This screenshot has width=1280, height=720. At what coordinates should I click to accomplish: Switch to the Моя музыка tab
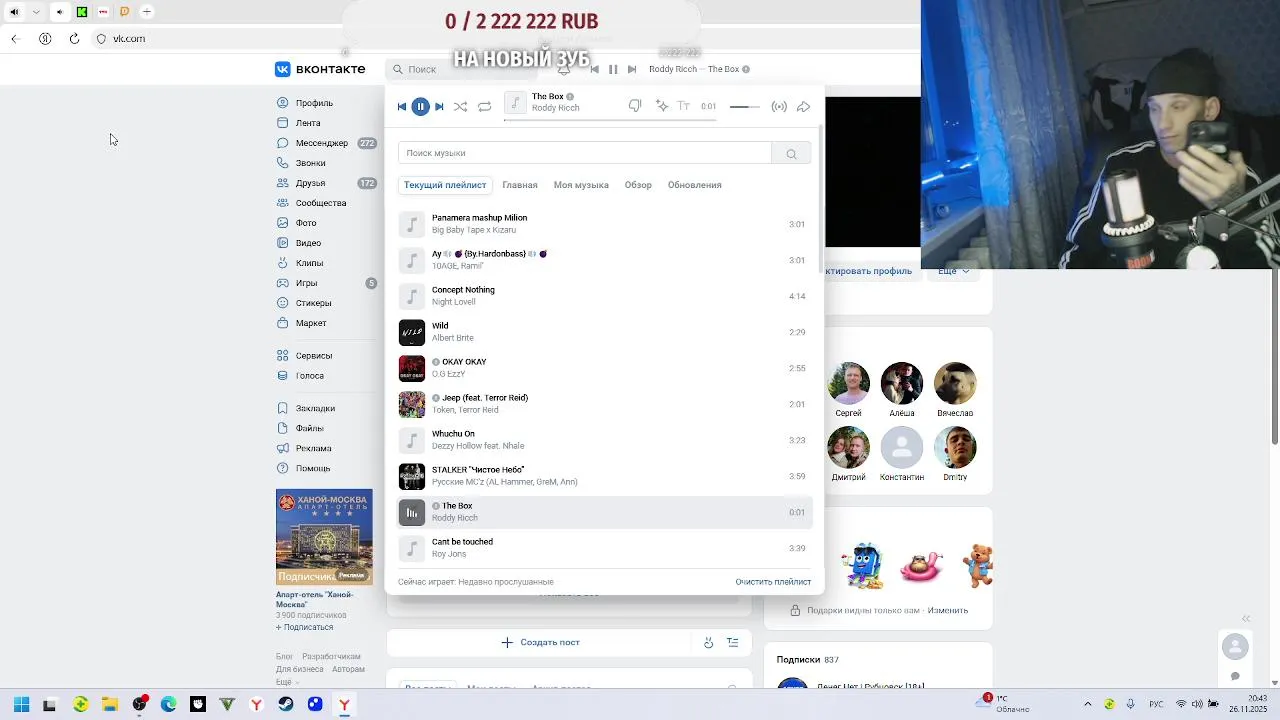pos(581,185)
